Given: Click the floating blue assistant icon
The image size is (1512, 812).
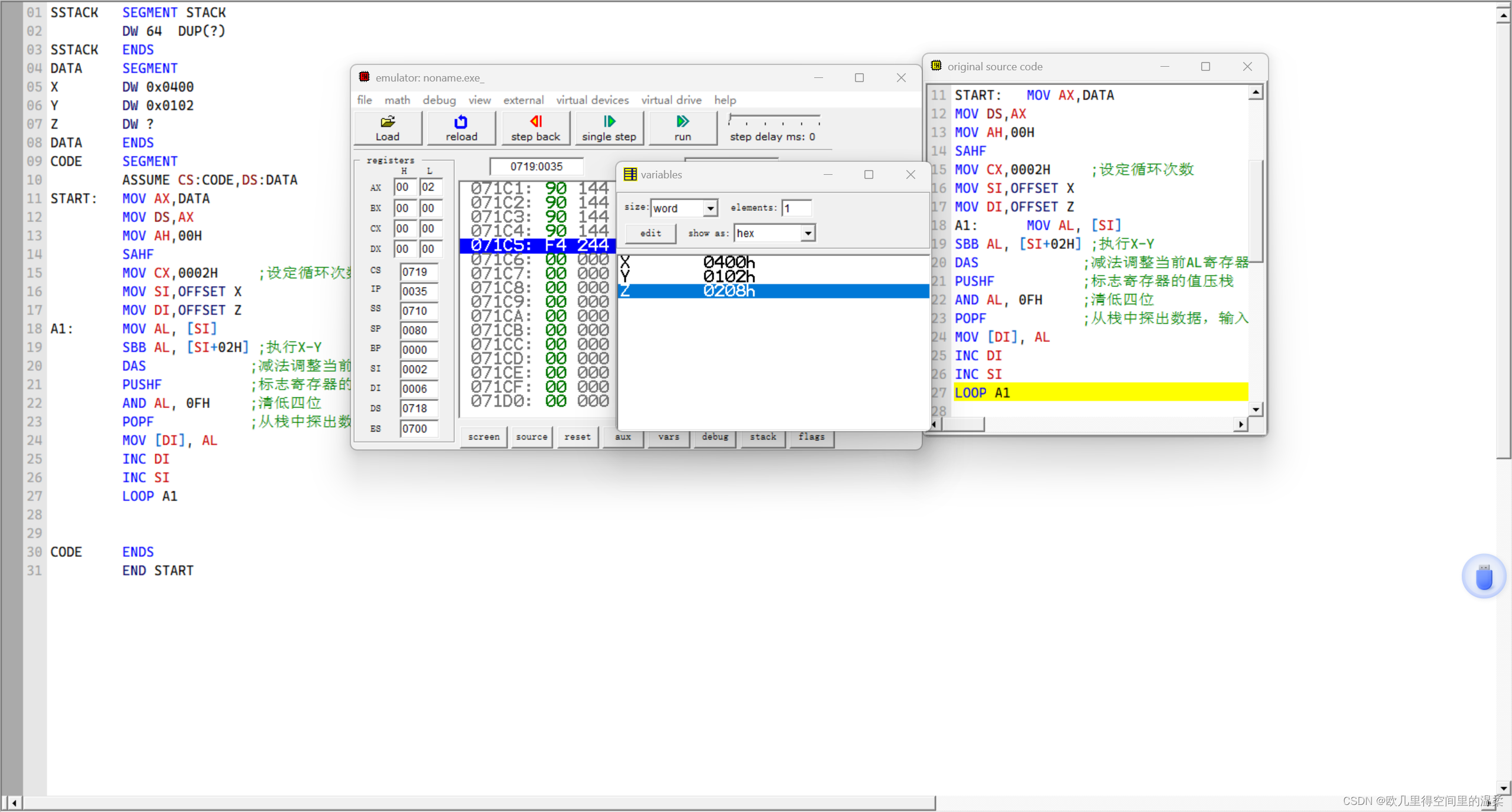Looking at the screenshot, I should [1483, 576].
